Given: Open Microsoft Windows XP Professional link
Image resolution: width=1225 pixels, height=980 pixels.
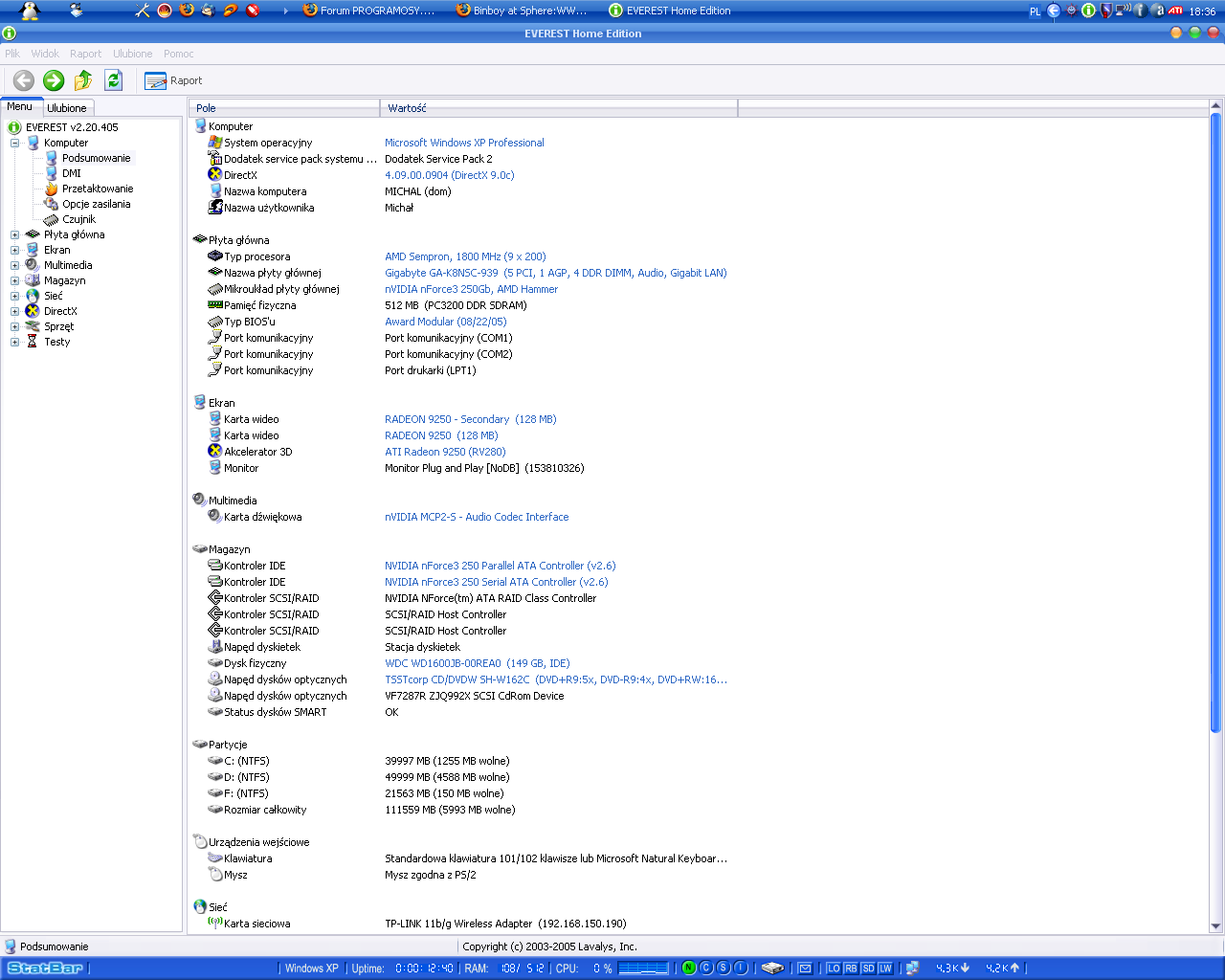Looking at the screenshot, I should point(464,143).
